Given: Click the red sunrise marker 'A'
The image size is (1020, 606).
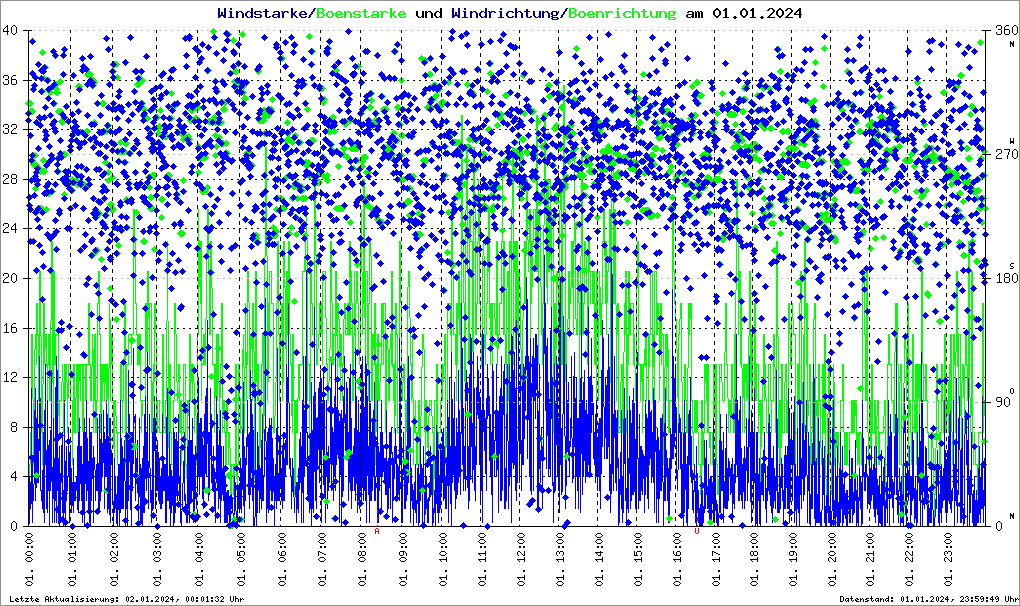Looking at the screenshot, I should [x=377, y=531].
